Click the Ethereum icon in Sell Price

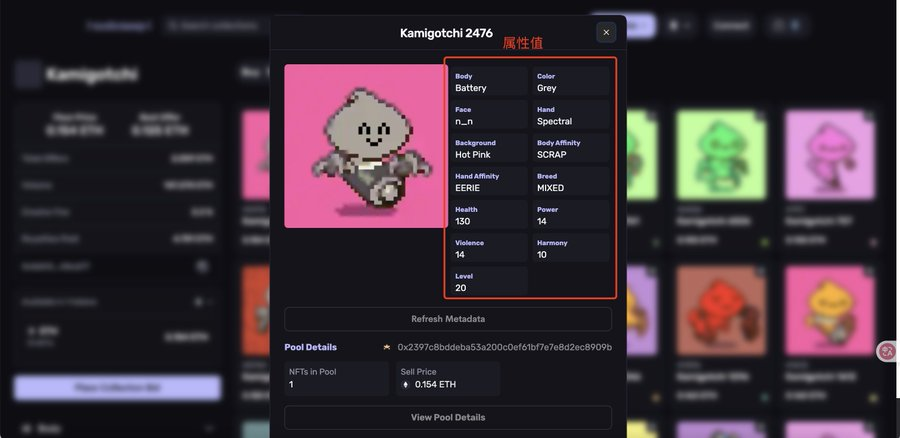406,385
